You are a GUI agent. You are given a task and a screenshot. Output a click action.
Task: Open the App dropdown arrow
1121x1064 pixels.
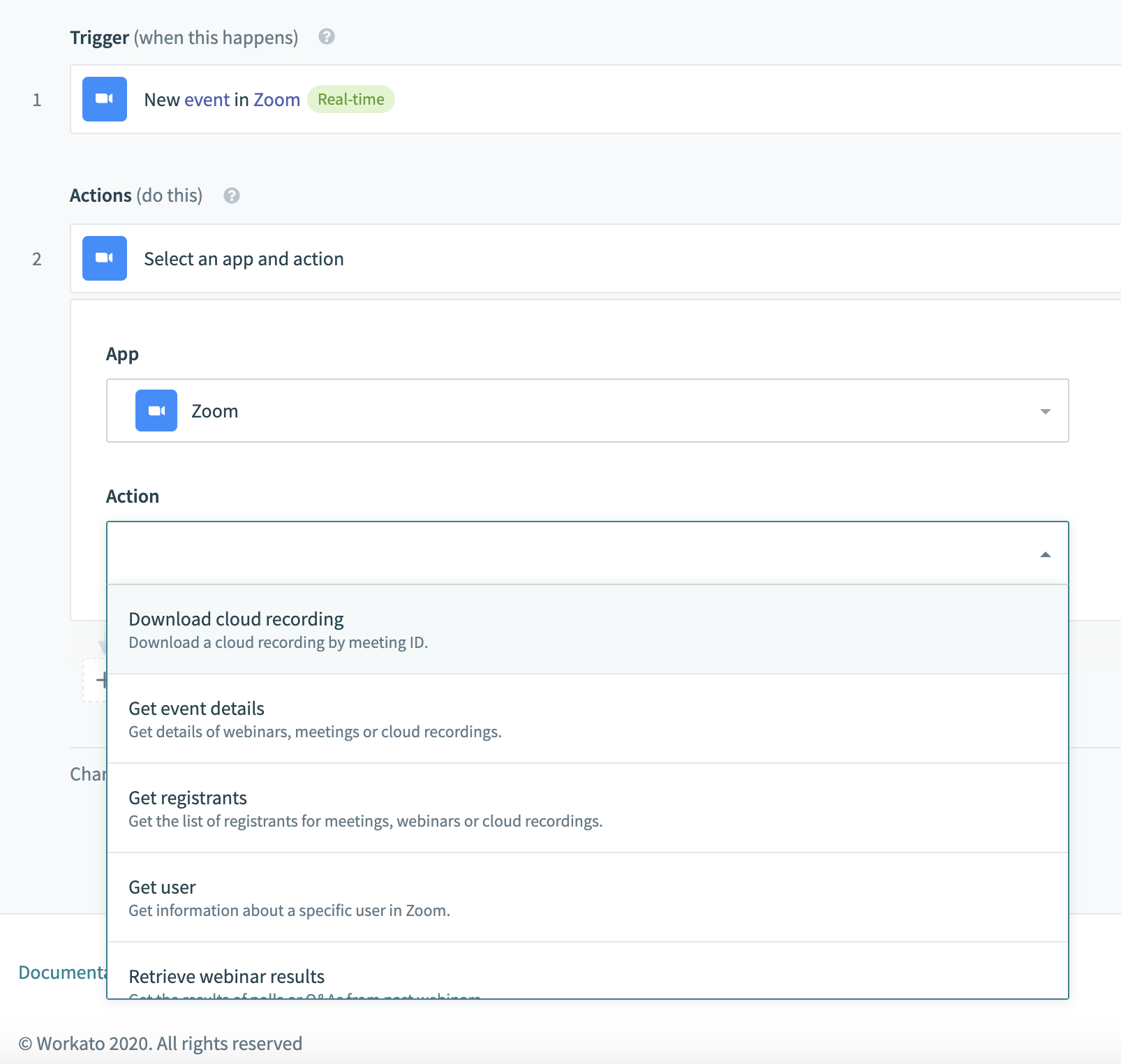pyautogui.click(x=1045, y=411)
